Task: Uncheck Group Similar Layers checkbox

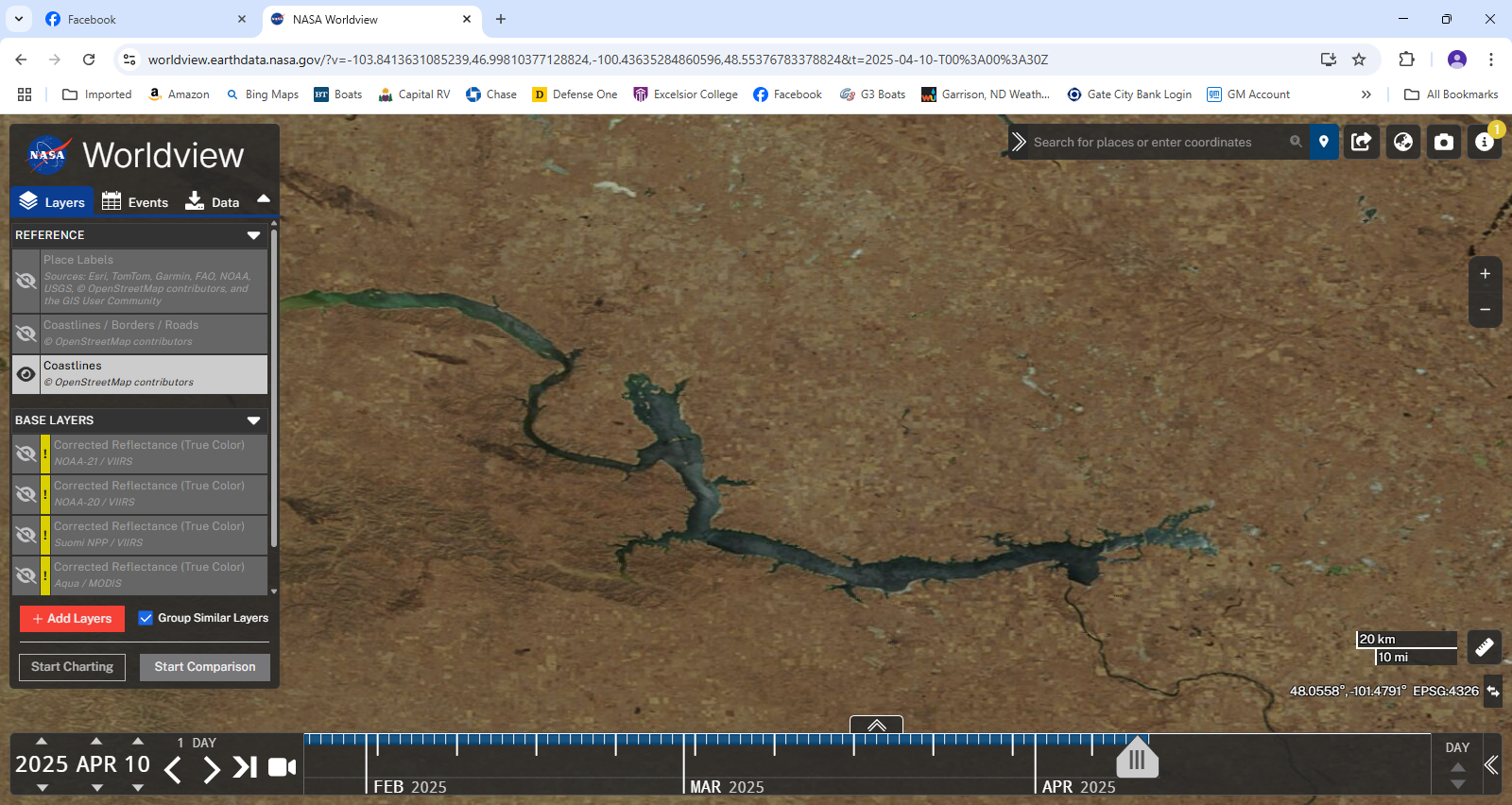Action: 146,618
